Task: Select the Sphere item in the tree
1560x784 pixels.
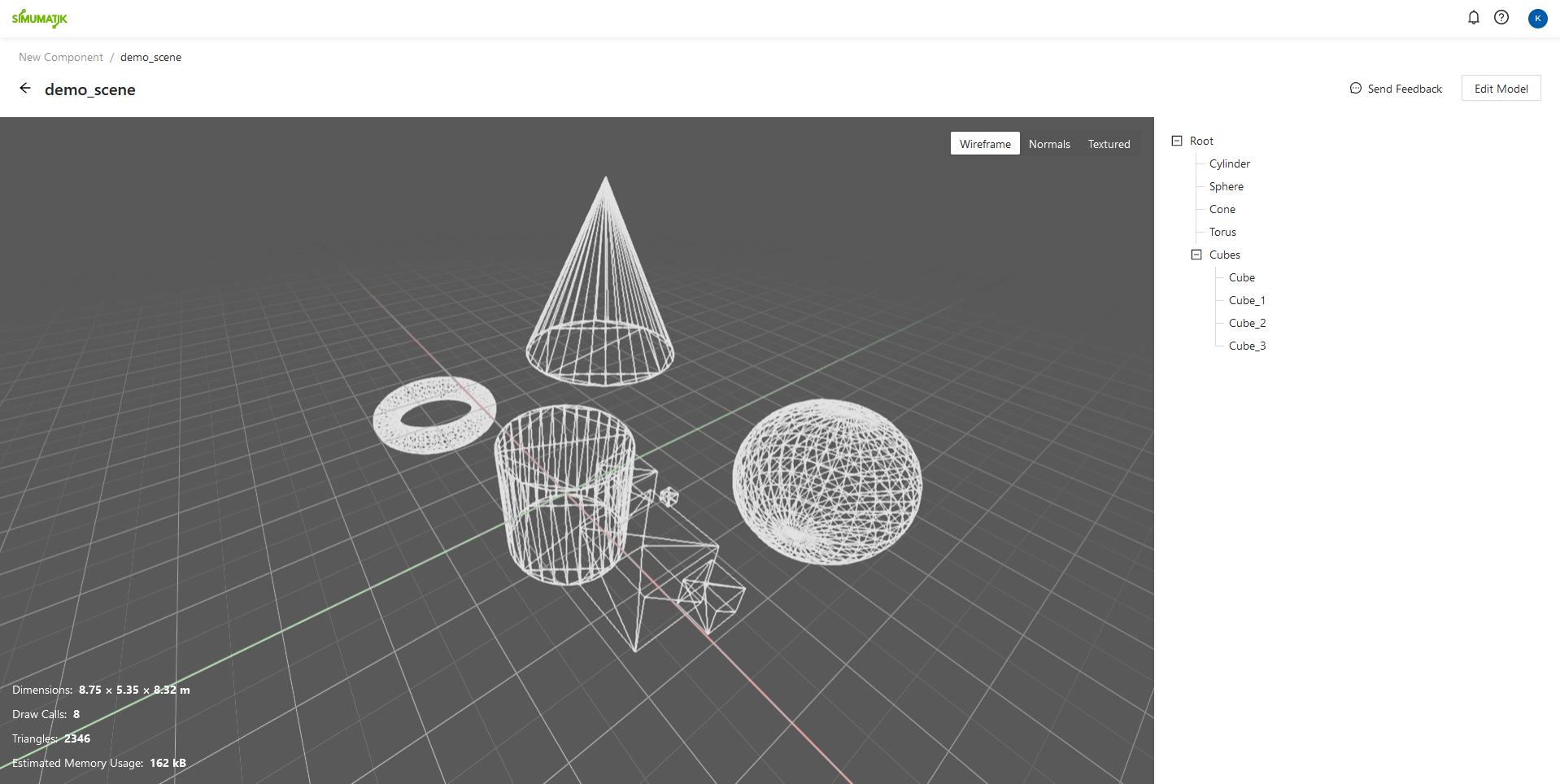Action: pos(1225,186)
